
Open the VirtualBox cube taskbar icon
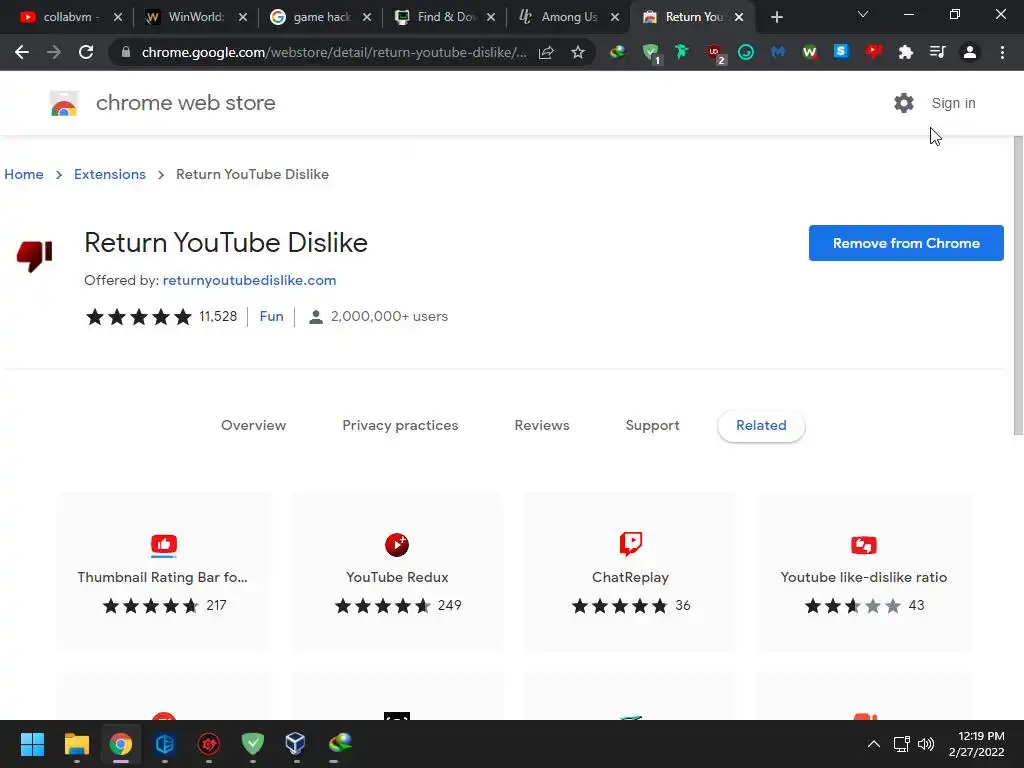[x=295, y=743]
